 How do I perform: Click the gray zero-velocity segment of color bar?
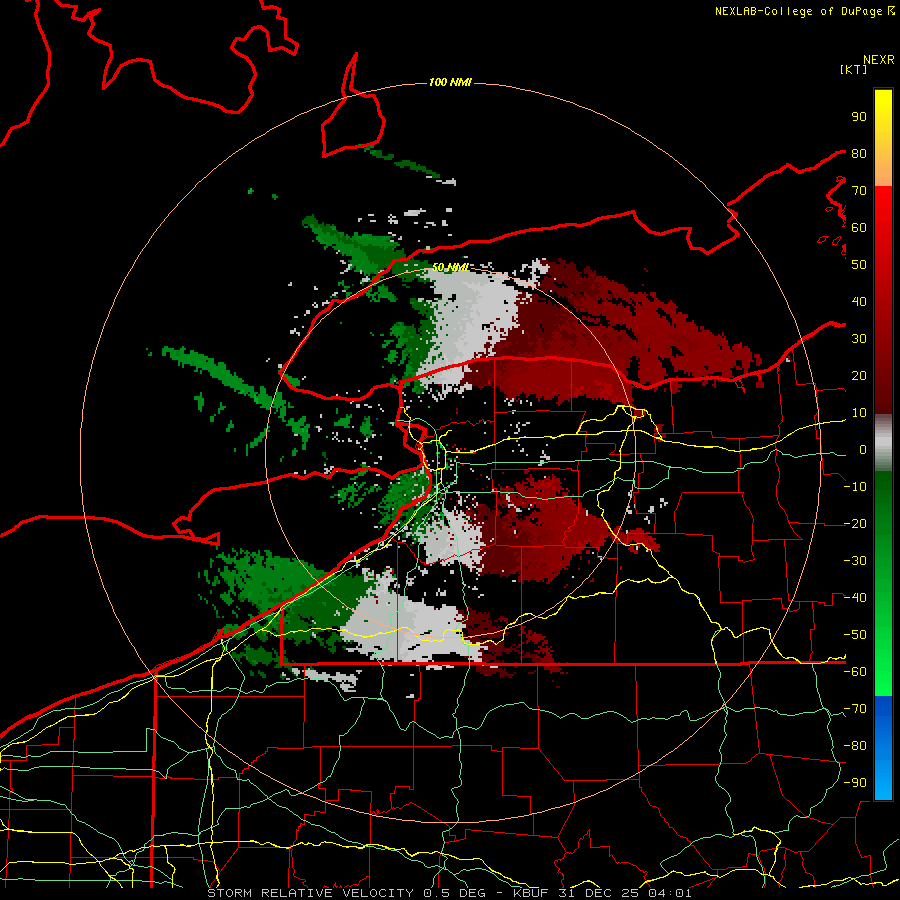click(x=883, y=443)
